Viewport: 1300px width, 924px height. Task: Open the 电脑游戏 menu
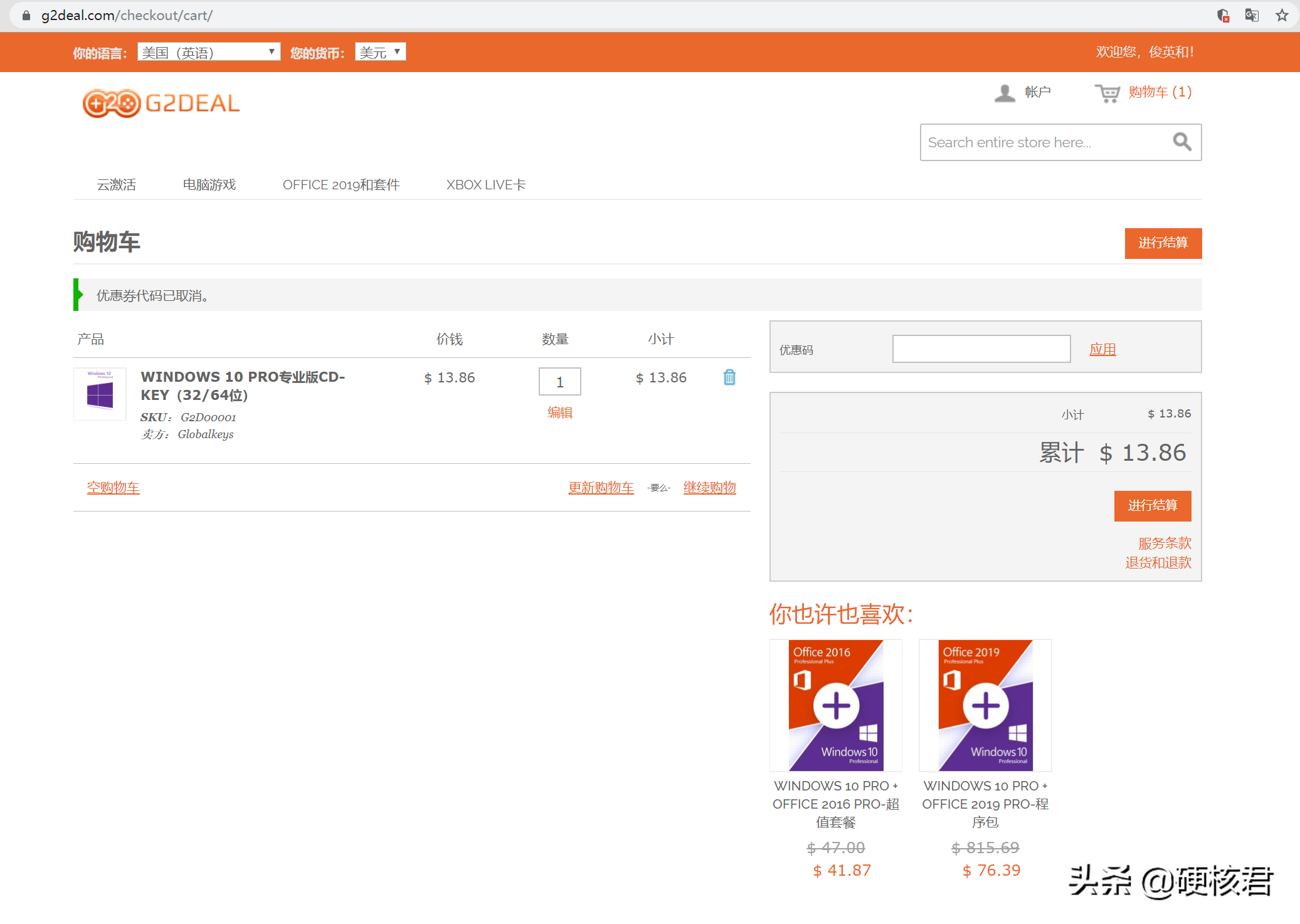[x=209, y=184]
